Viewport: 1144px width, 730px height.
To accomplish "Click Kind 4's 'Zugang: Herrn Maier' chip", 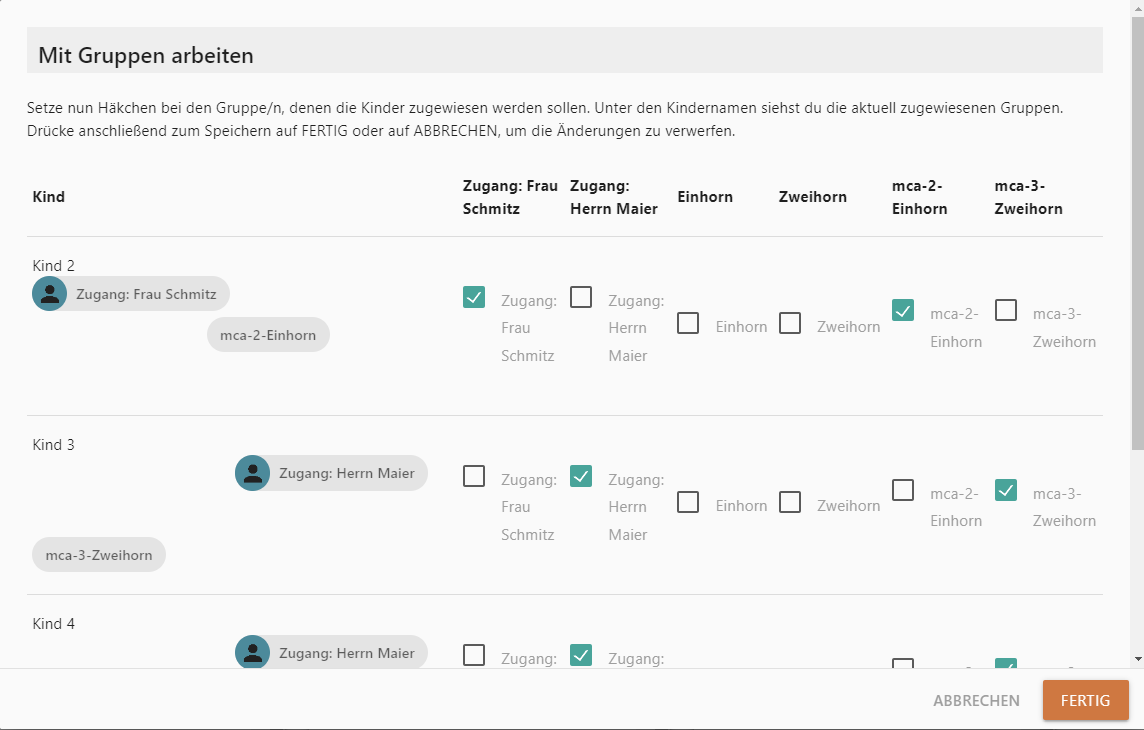I will pyautogui.click(x=331, y=652).
